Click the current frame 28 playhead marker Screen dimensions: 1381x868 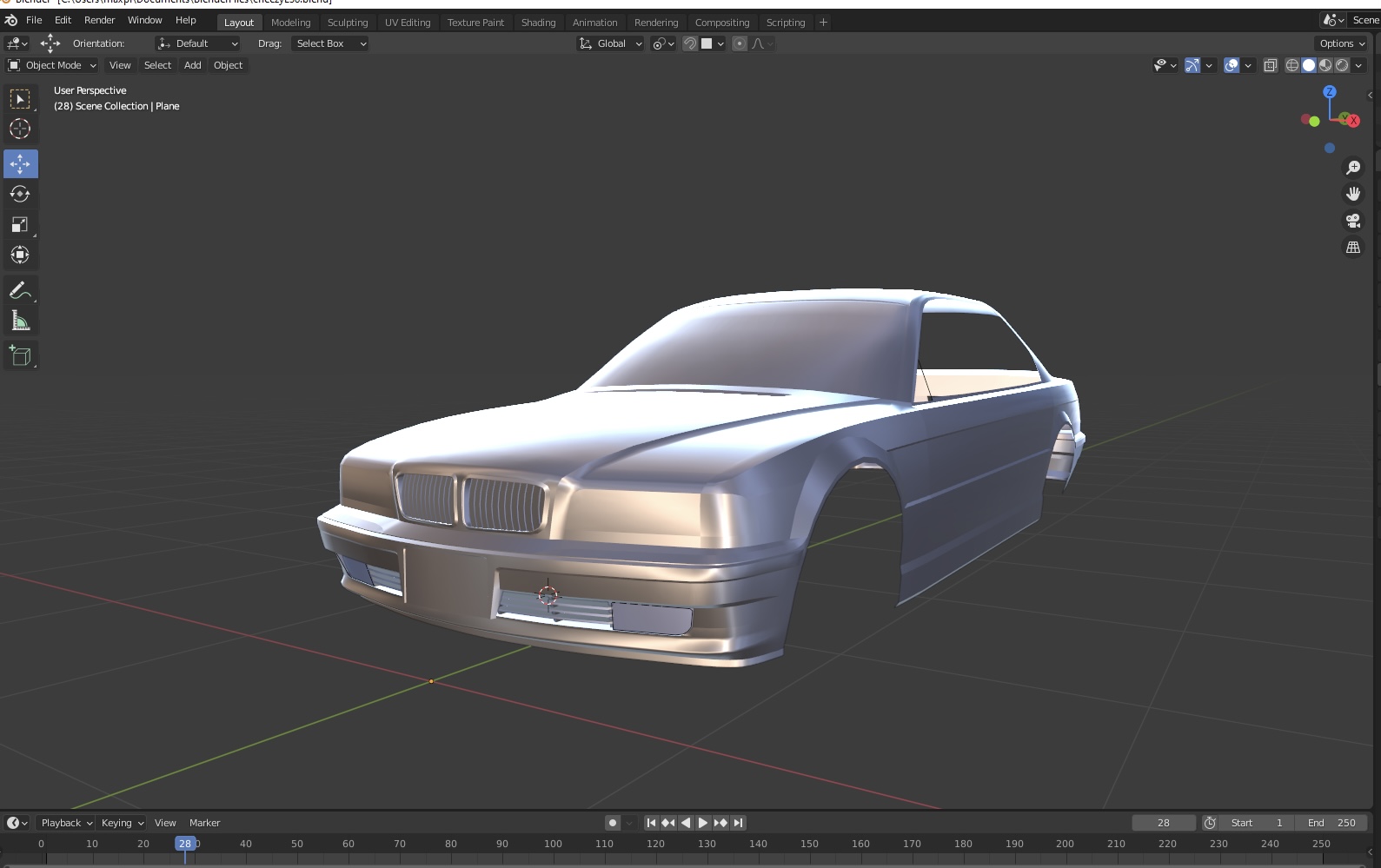(x=185, y=844)
